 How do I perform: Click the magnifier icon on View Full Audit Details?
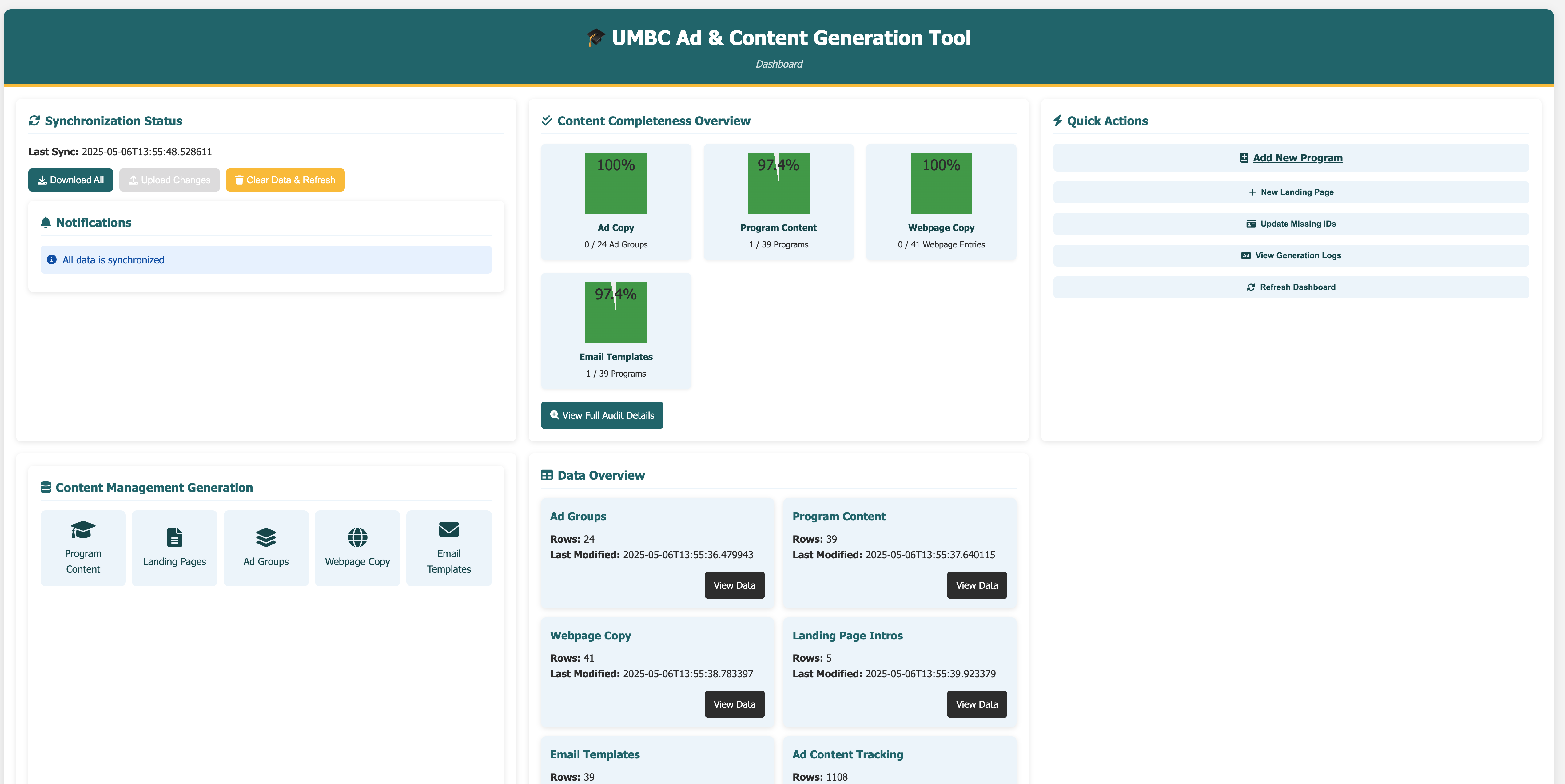click(555, 415)
